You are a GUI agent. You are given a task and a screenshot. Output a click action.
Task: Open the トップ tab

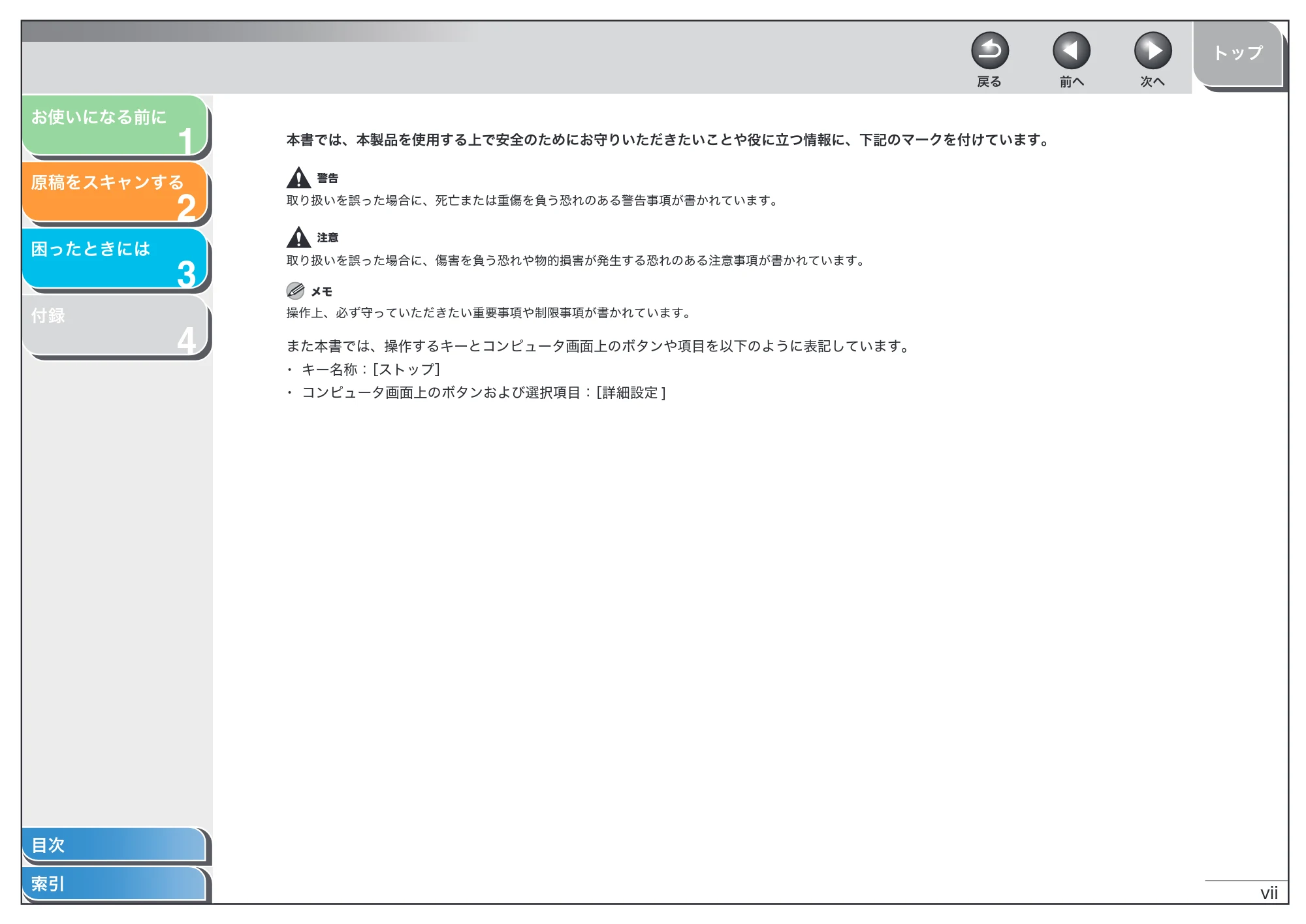(1238, 54)
